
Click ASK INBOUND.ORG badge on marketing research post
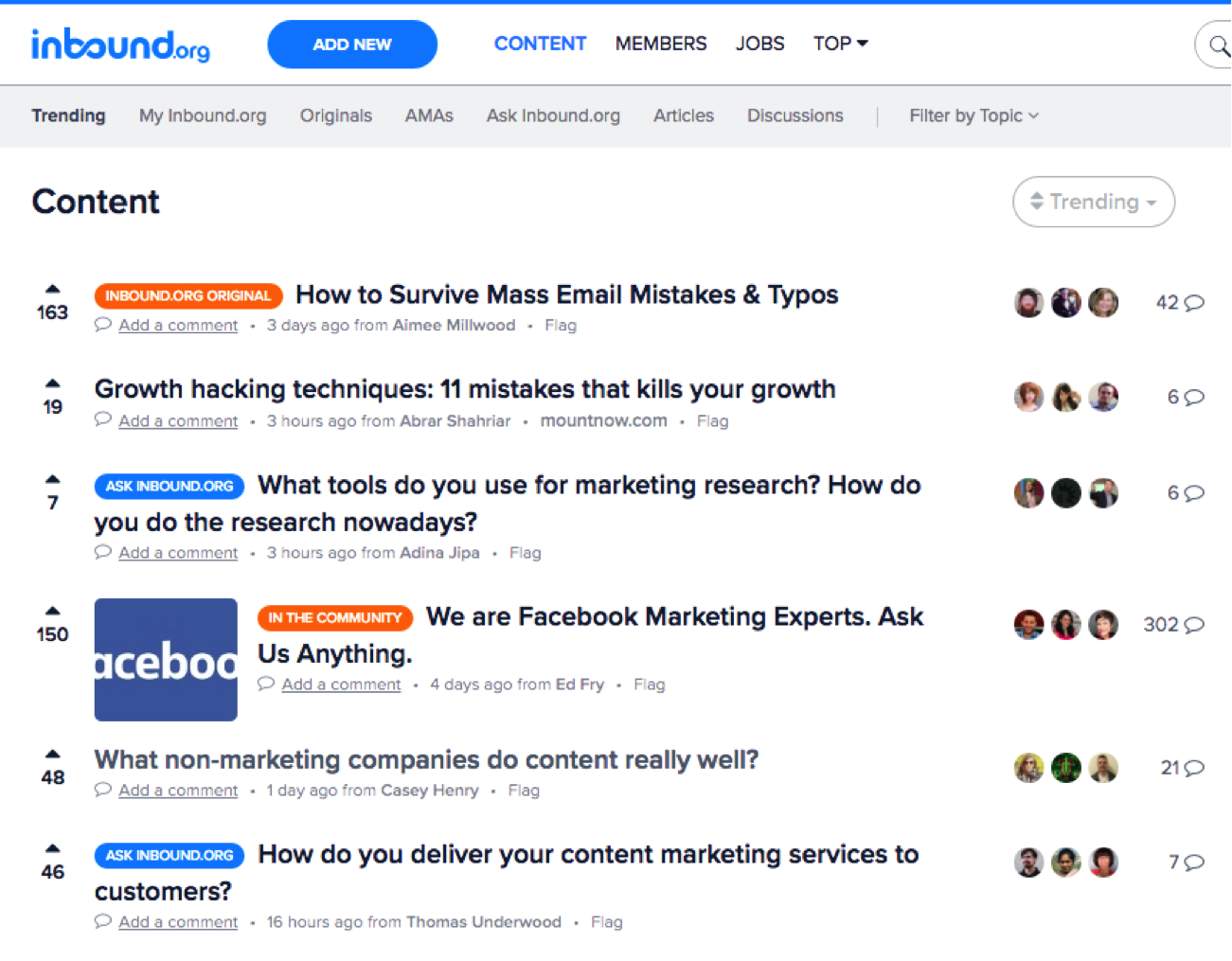click(x=170, y=486)
